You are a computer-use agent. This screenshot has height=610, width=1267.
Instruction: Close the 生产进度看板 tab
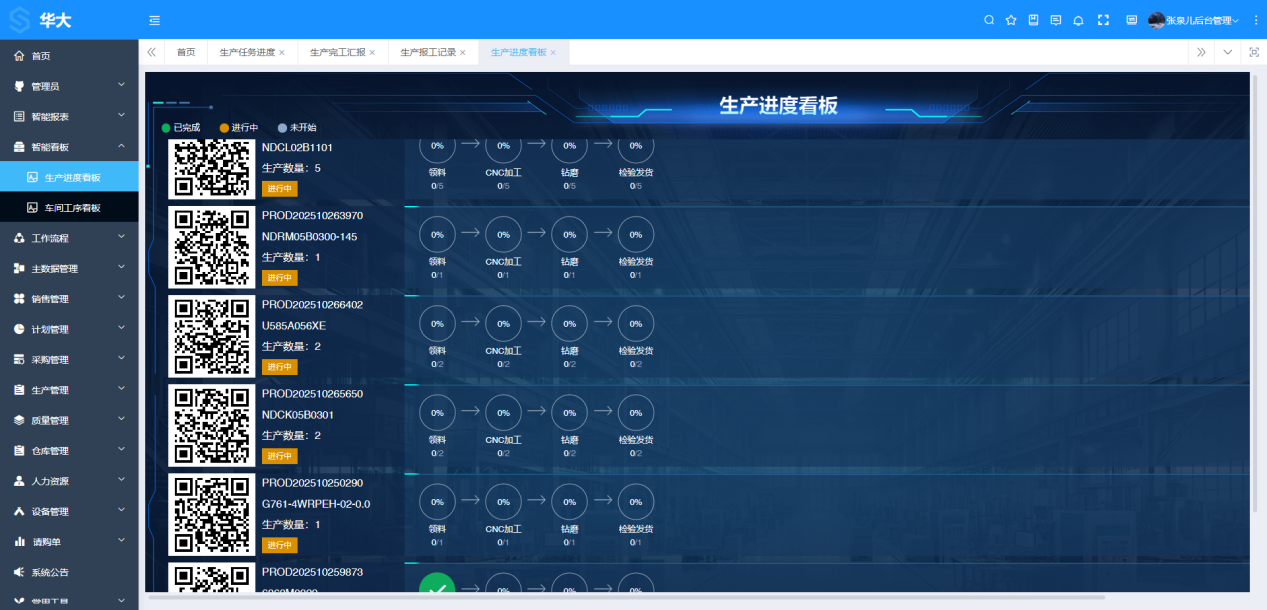coord(553,52)
